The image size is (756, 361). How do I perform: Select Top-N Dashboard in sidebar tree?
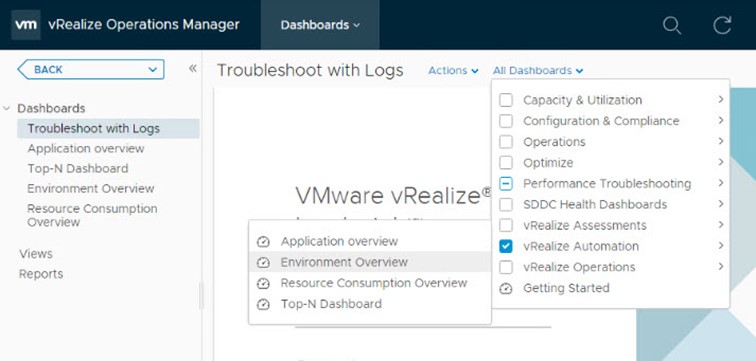click(78, 169)
